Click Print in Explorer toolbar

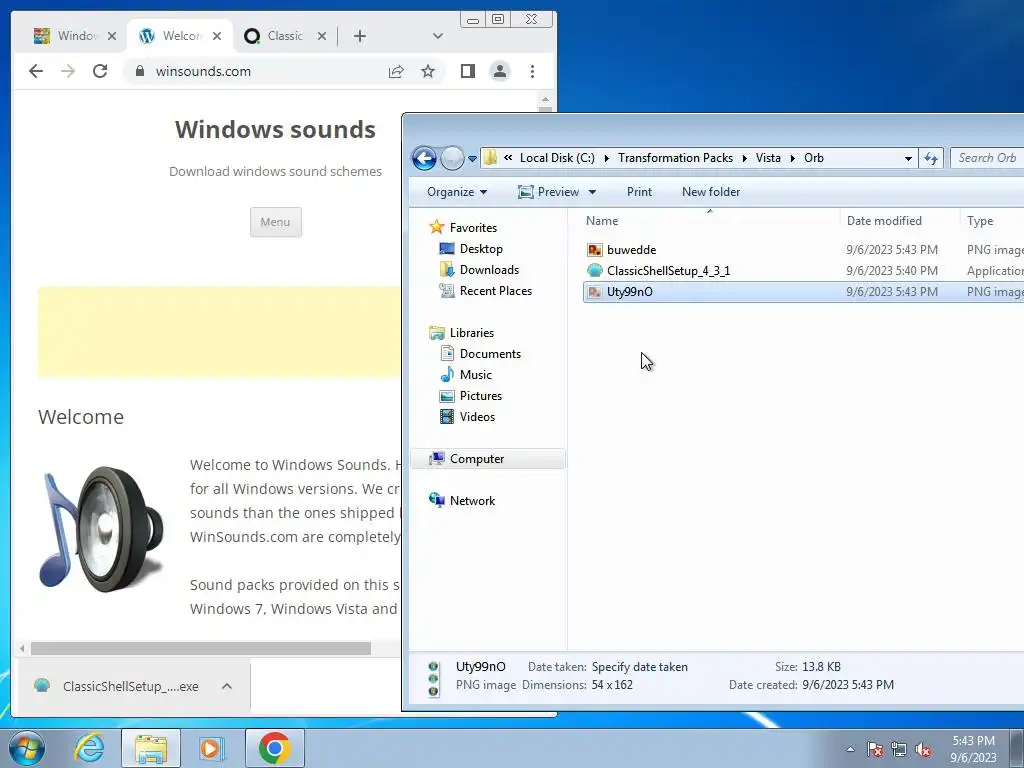click(x=639, y=192)
